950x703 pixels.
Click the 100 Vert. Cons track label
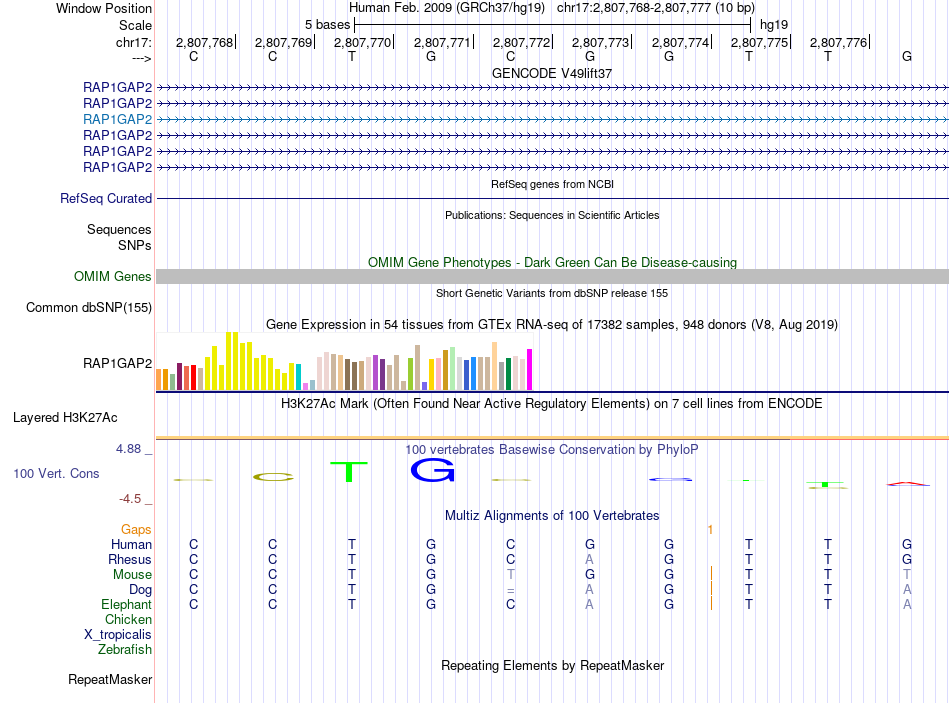[x=56, y=473]
